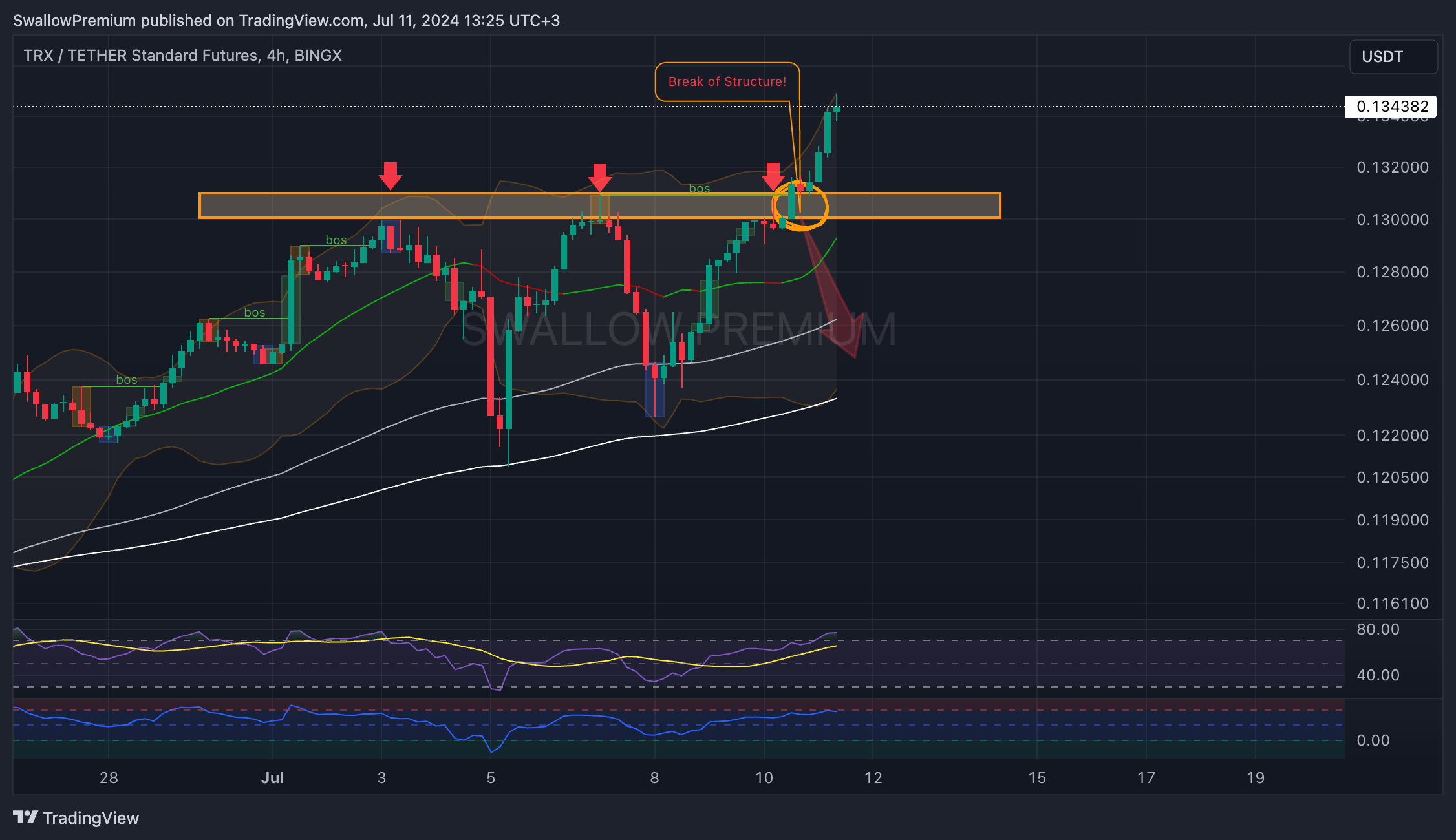This screenshot has width=1456, height=840.
Task: Click the current price label 0.134382
Action: click(1391, 107)
